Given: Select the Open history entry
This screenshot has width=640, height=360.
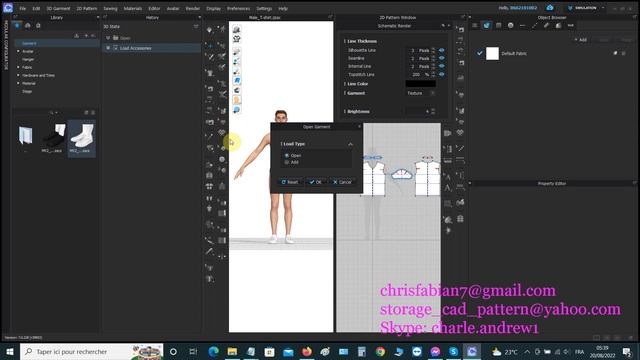Looking at the screenshot, I should click(125, 38).
